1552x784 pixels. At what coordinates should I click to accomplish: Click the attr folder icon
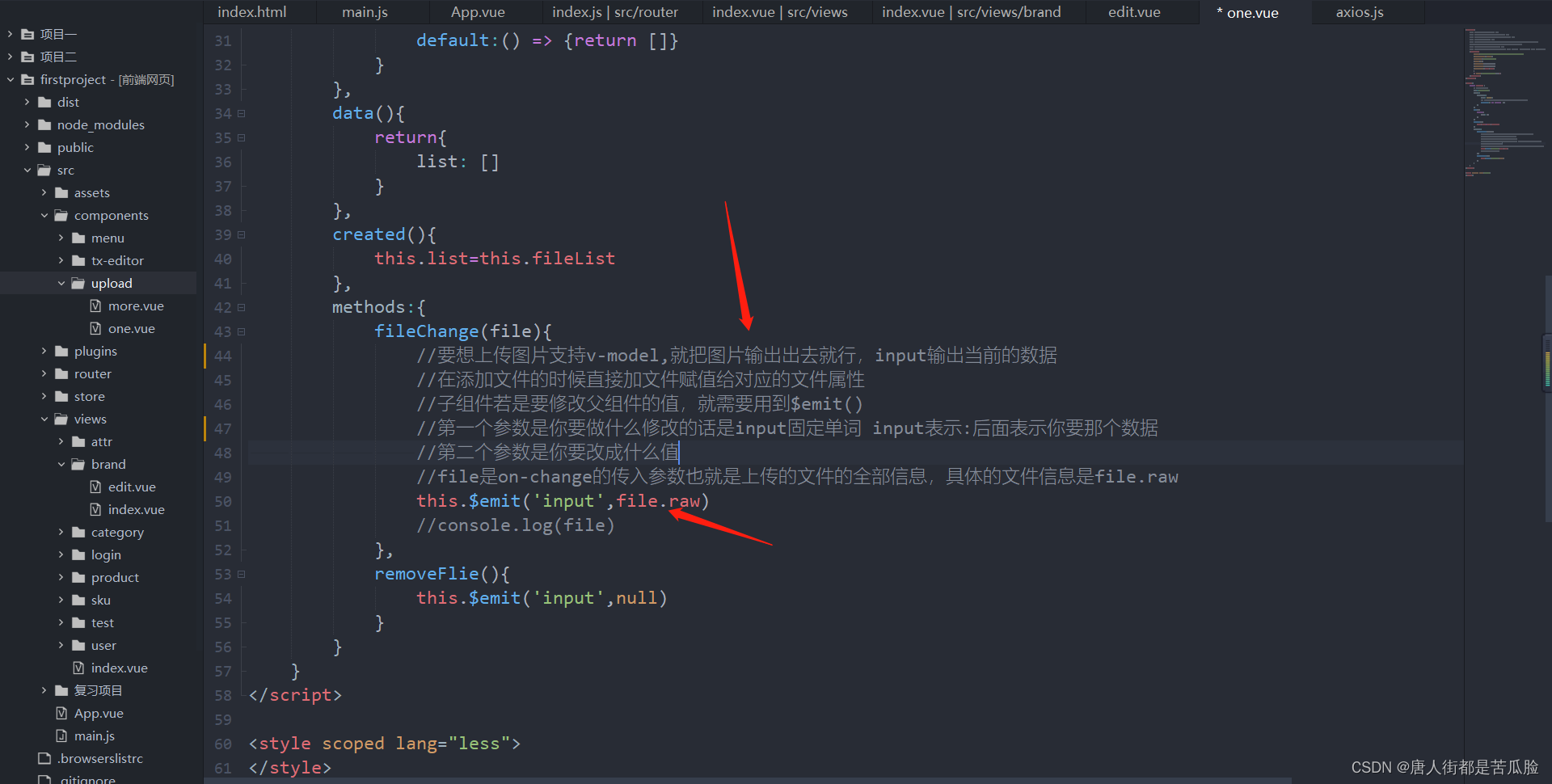[78, 441]
